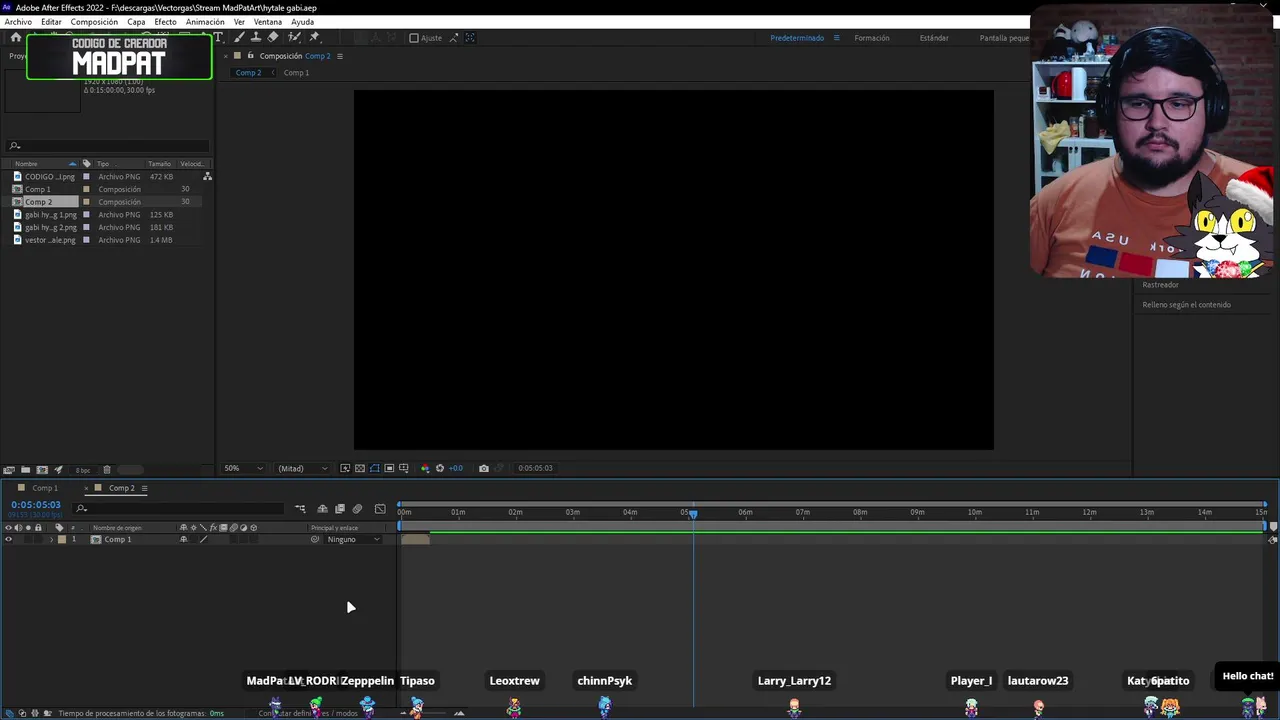Toggle transparency grid icon

pos(360,468)
